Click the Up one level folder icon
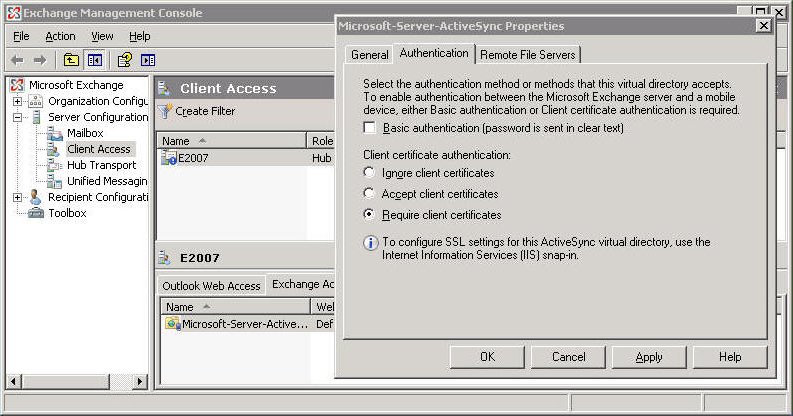Viewport: 793px width, 416px height. pos(71,61)
